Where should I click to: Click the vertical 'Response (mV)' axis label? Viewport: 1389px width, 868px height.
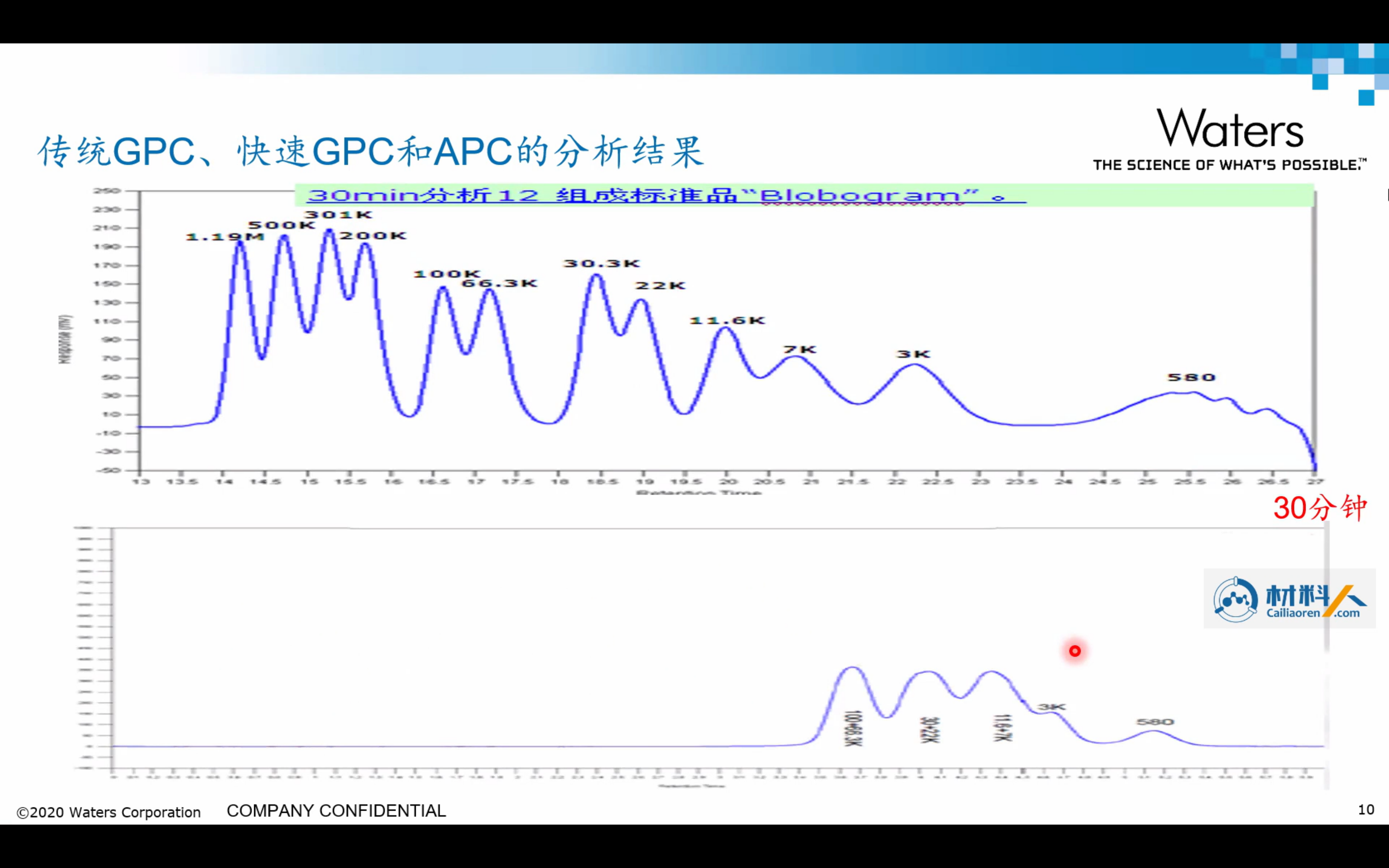click(x=66, y=339)
